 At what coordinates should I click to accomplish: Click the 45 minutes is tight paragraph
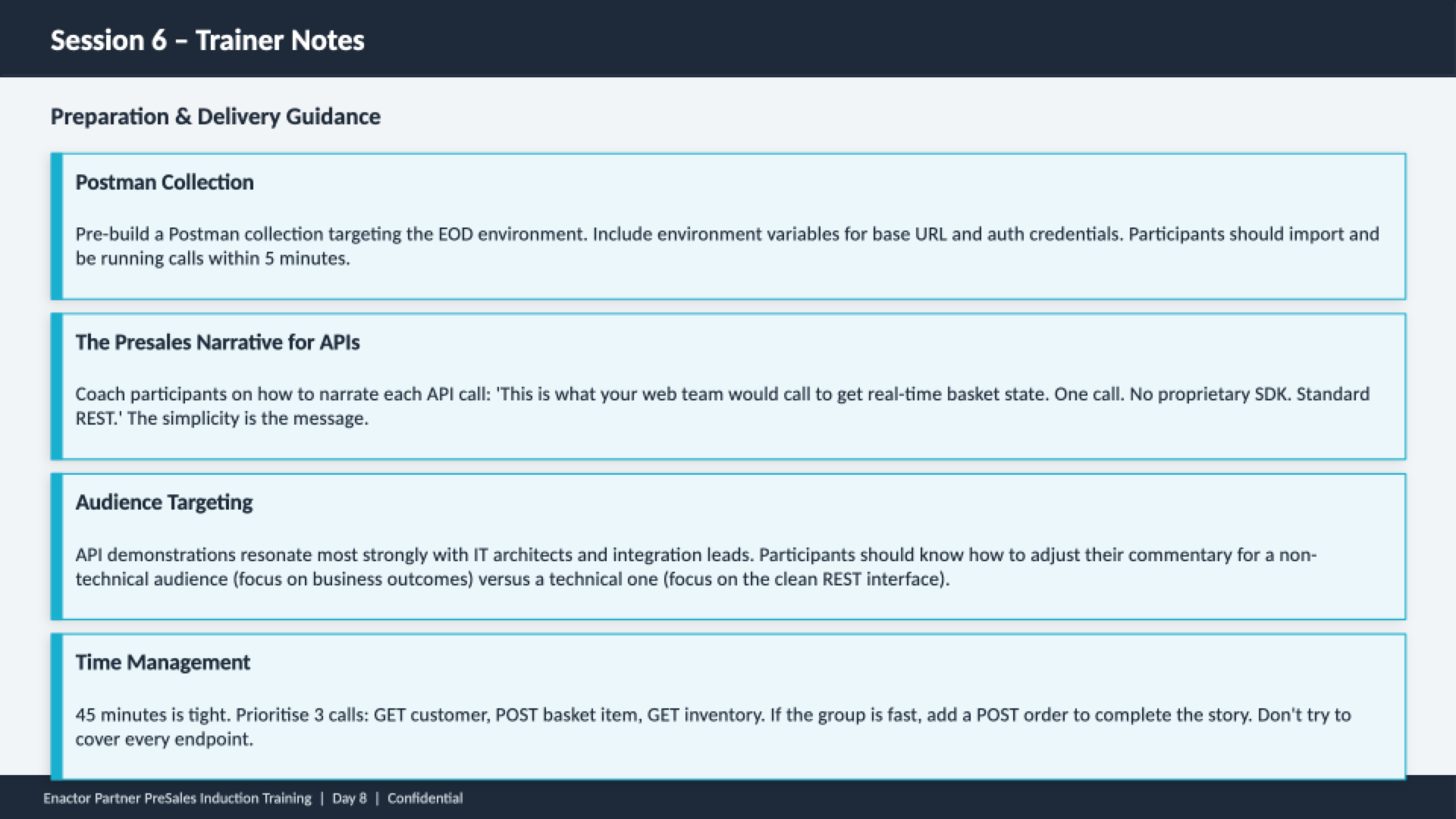pos(713,726)
